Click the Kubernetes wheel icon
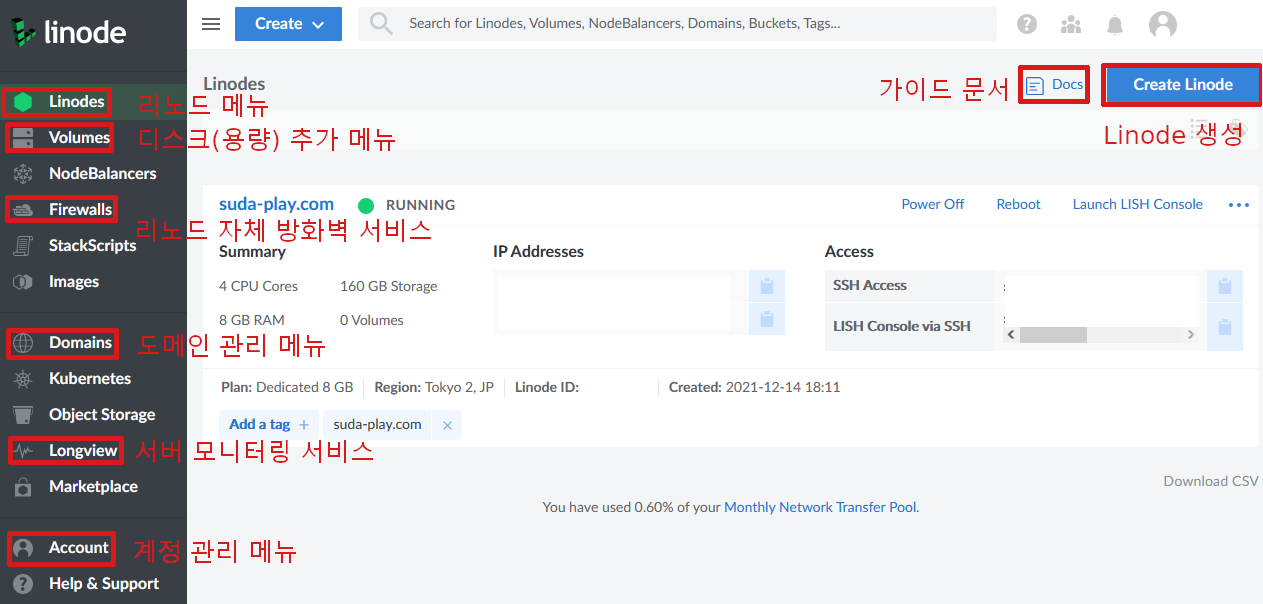 point(23,379)
